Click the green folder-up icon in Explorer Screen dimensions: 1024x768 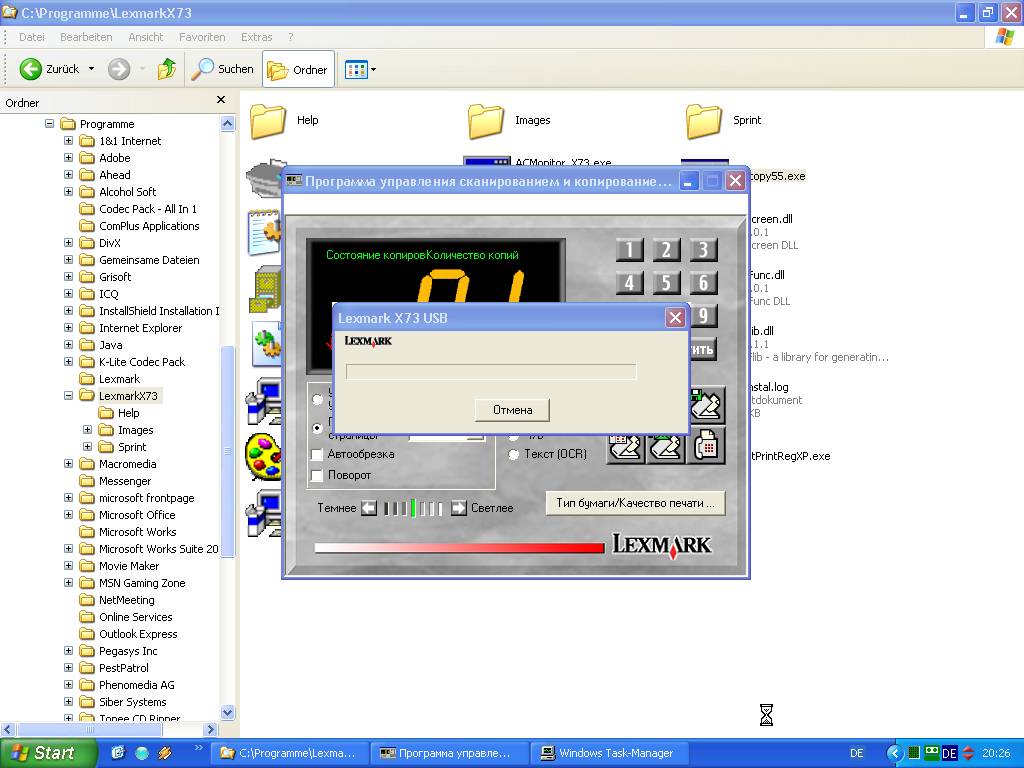click(x=167, y=69)
